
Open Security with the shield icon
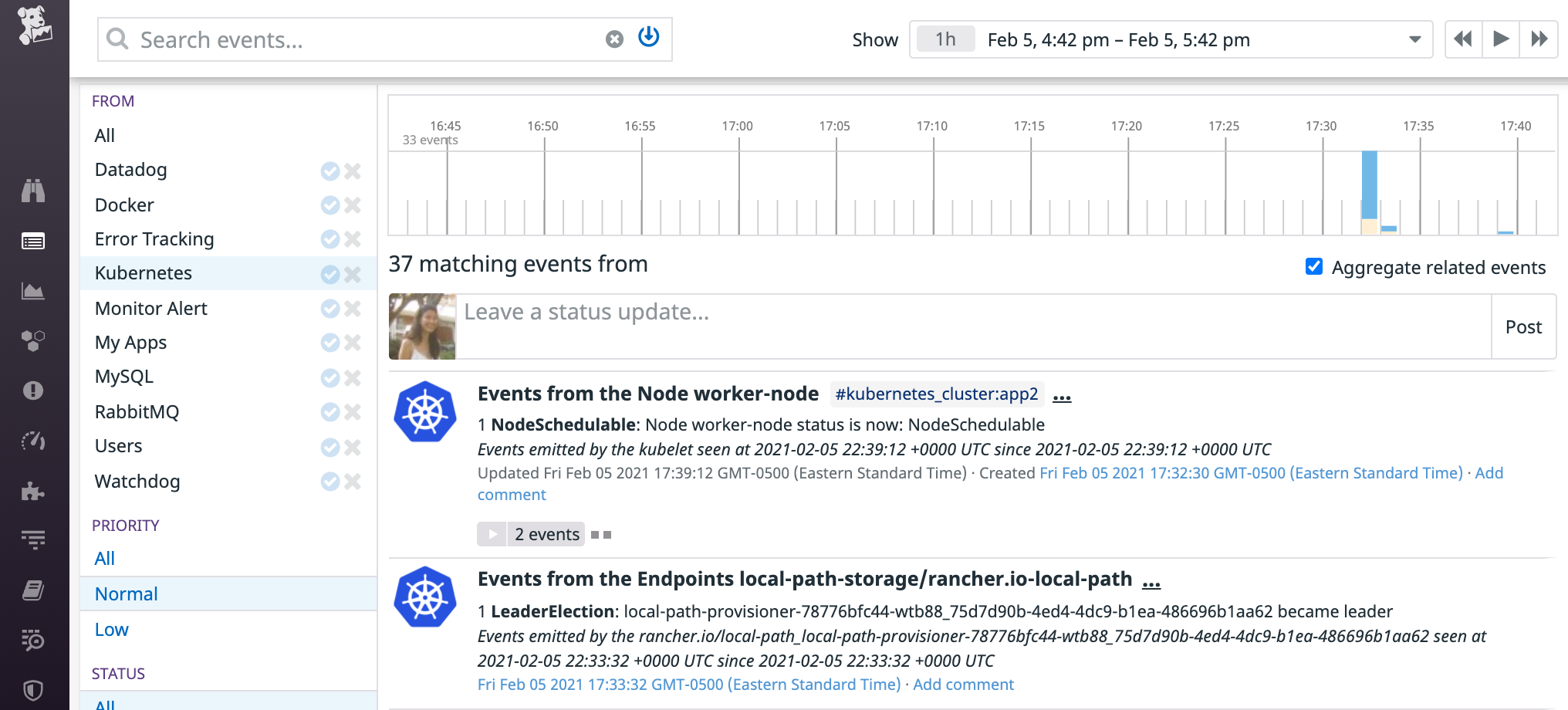coord(34,691)
